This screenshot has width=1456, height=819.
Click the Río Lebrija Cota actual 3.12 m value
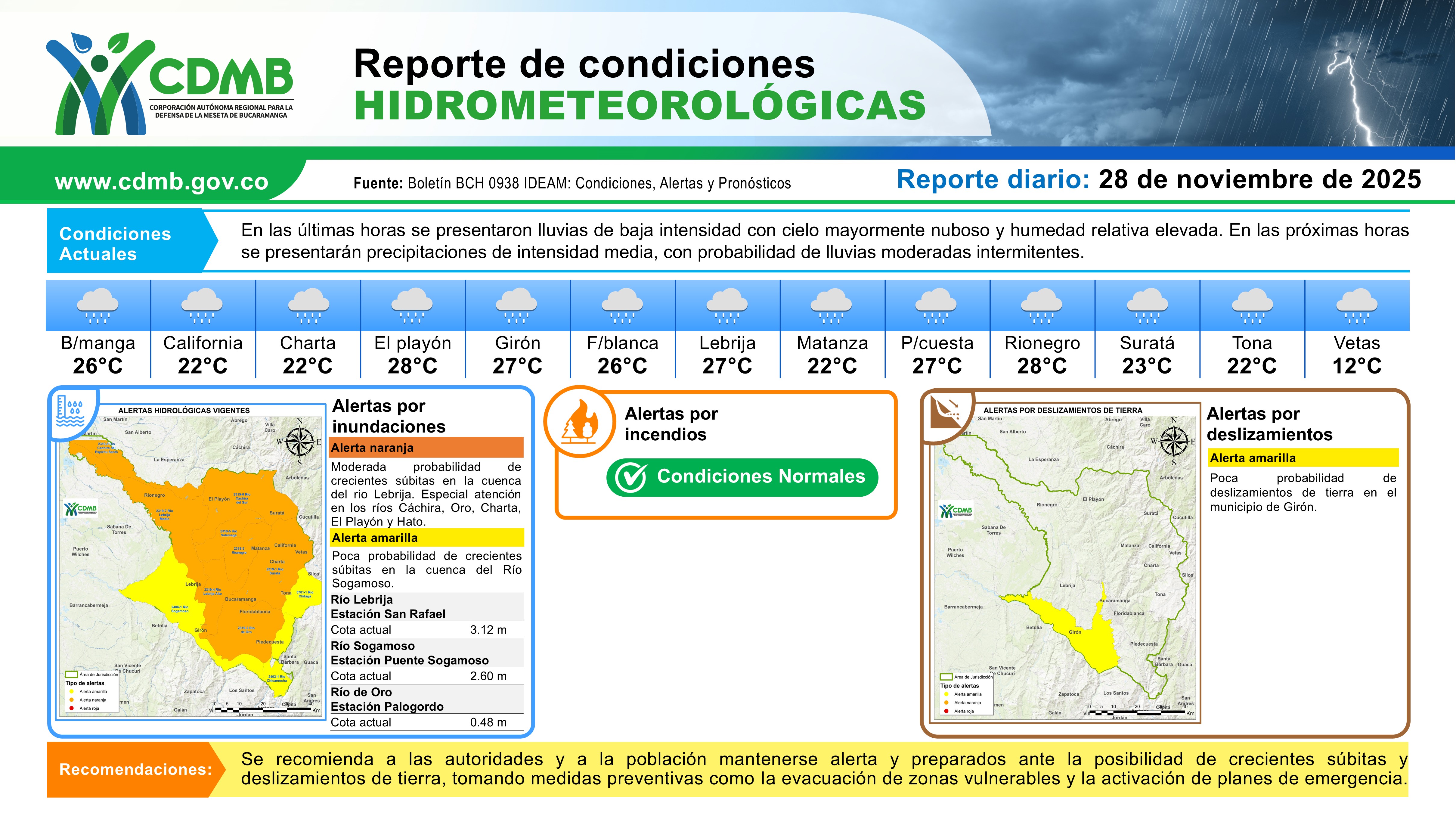[488, 630]
